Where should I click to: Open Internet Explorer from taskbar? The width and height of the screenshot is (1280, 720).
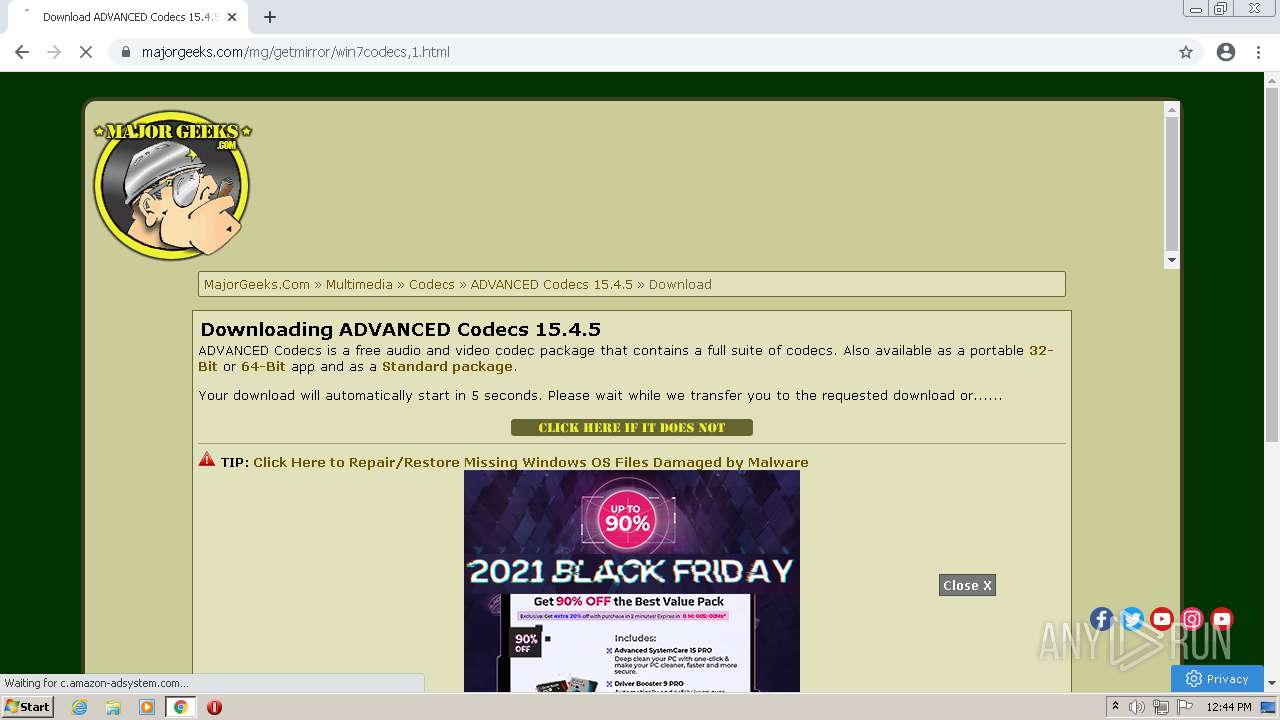79,707
